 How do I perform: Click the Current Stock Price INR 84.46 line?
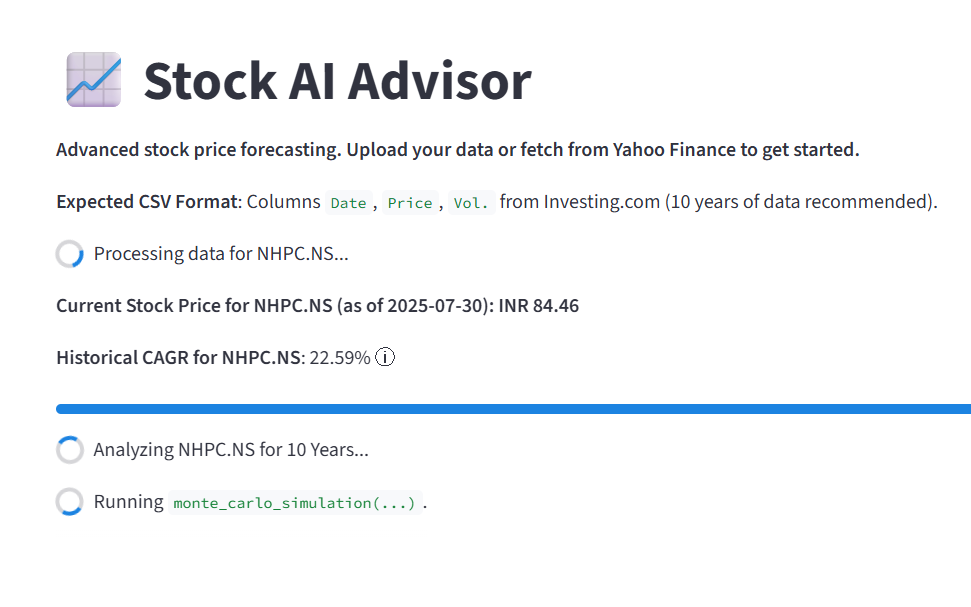tap(317, 305)
